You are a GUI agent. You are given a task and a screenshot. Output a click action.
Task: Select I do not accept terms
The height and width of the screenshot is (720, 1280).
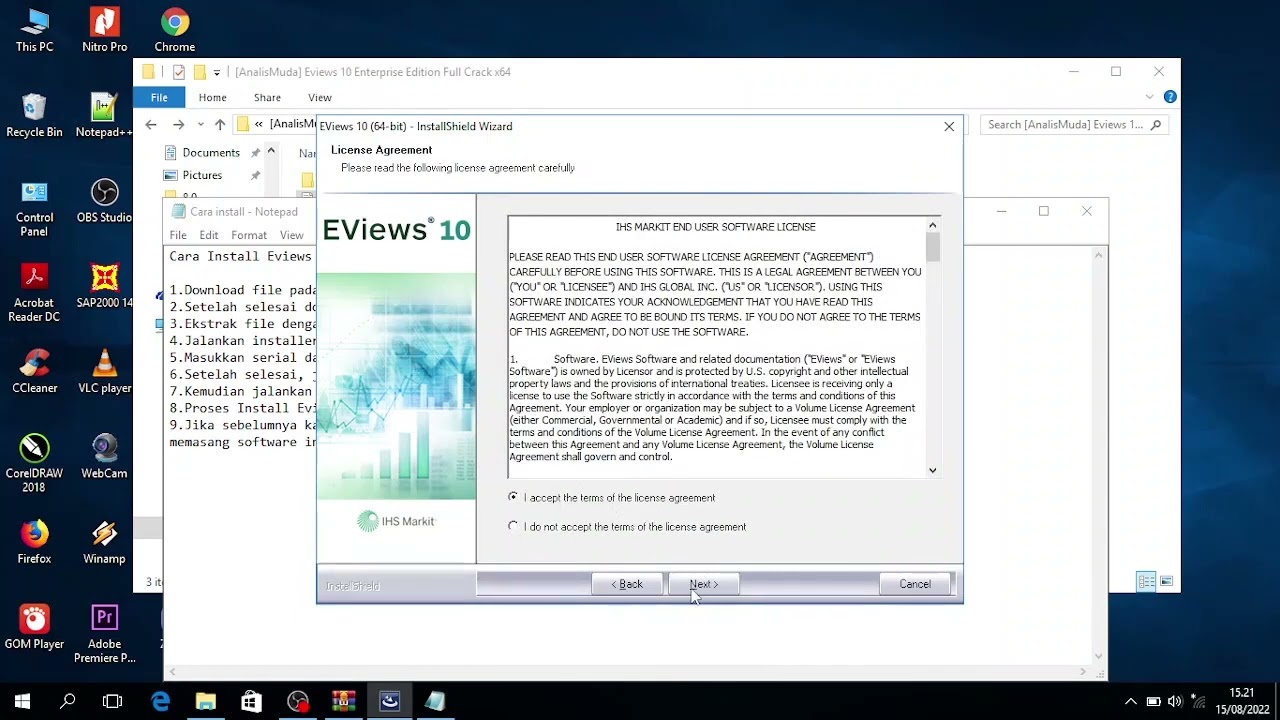(x=514, y=526)
